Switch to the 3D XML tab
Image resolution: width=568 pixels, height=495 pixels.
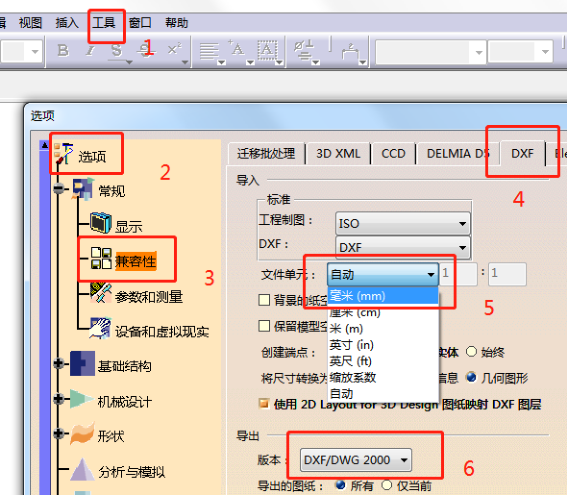338,154
